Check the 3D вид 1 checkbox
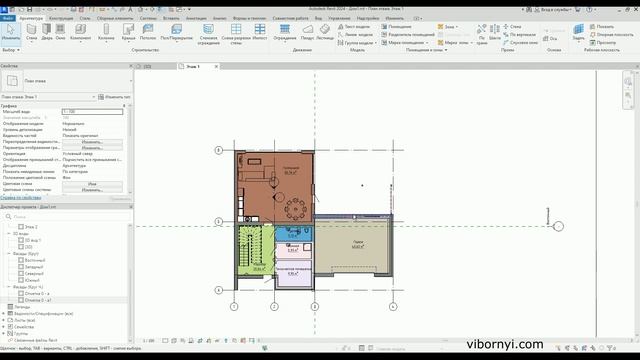The image size is (640, 360). tap(21, 240)
